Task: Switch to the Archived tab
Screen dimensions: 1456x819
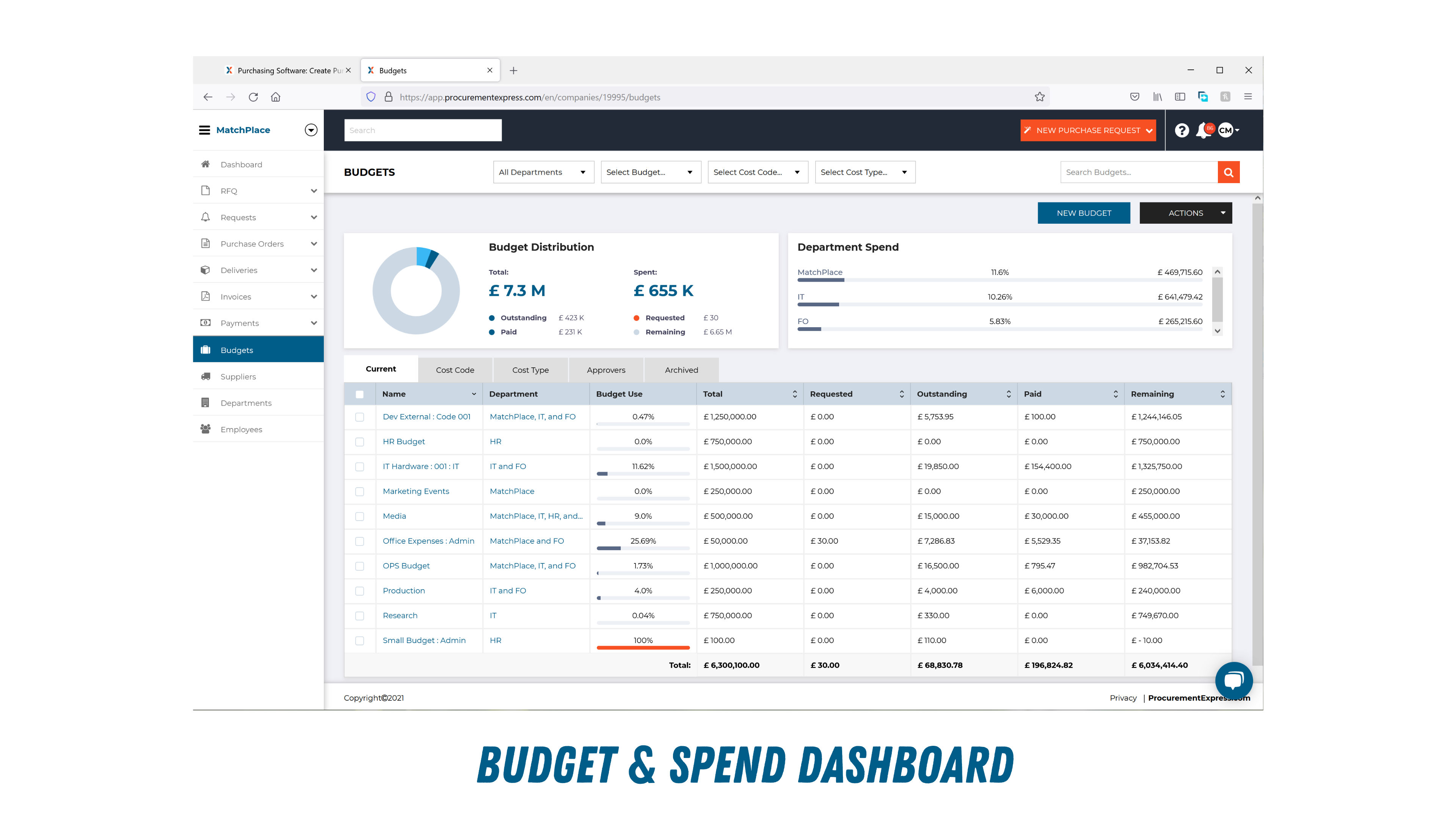Action: (681, 370)
